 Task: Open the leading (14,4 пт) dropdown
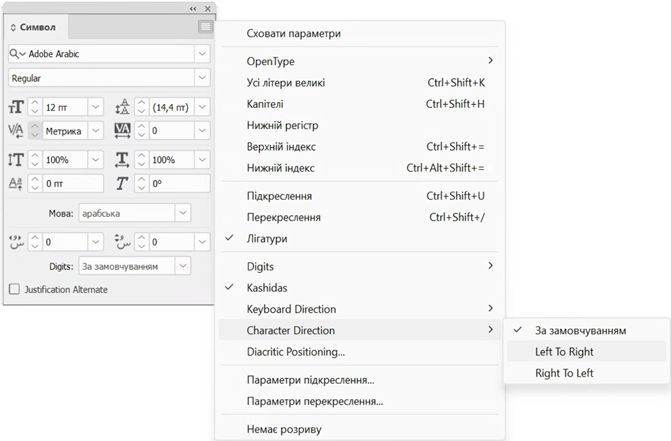pyautogui.click(x=202, y=107)
